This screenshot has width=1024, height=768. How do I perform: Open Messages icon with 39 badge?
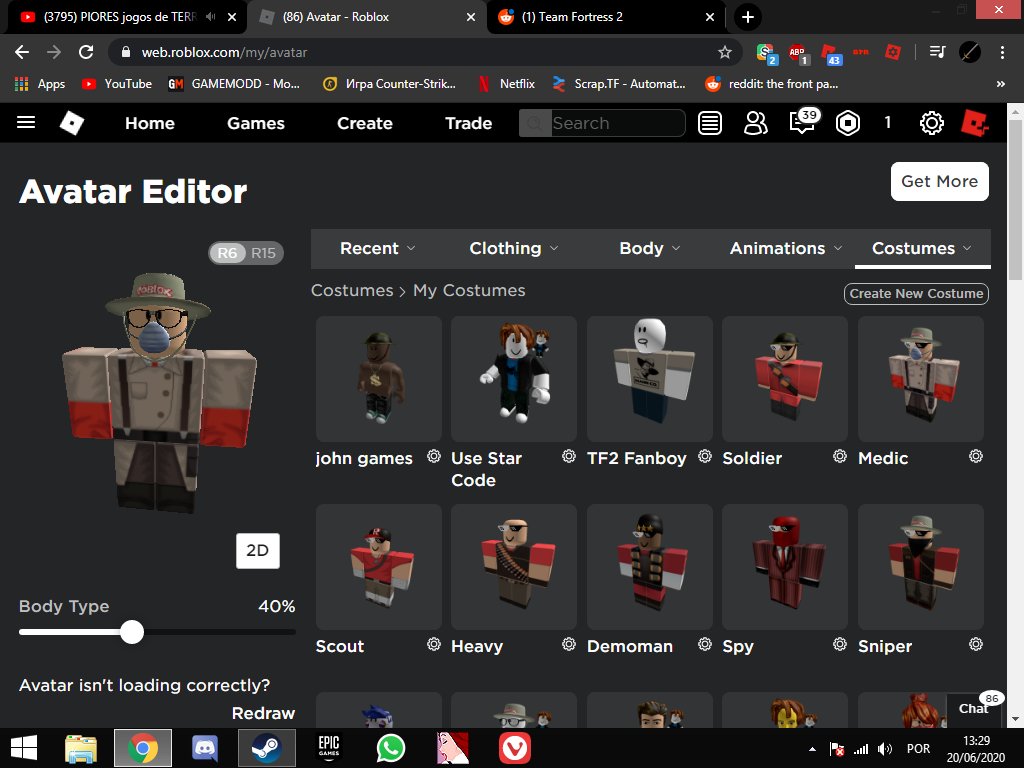[803, 121]
